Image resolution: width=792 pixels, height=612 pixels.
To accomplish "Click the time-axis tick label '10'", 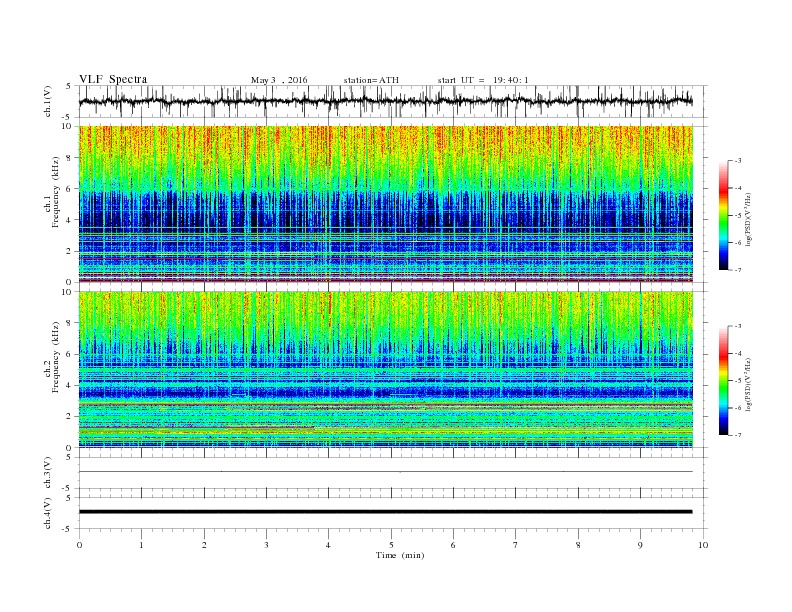I will (703, 545).
